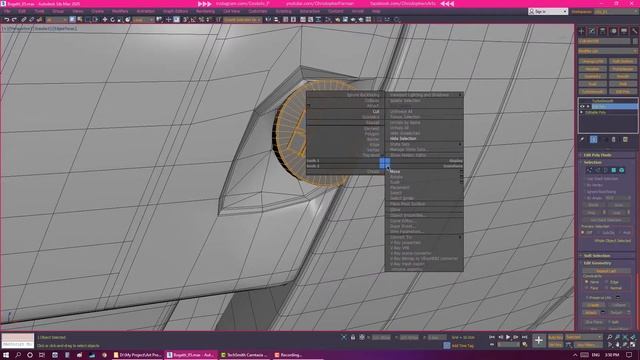Select the Select and Move tool
The width and height of the screenshot is (640, 360).
pyautogui.click(x=105, y=20)
